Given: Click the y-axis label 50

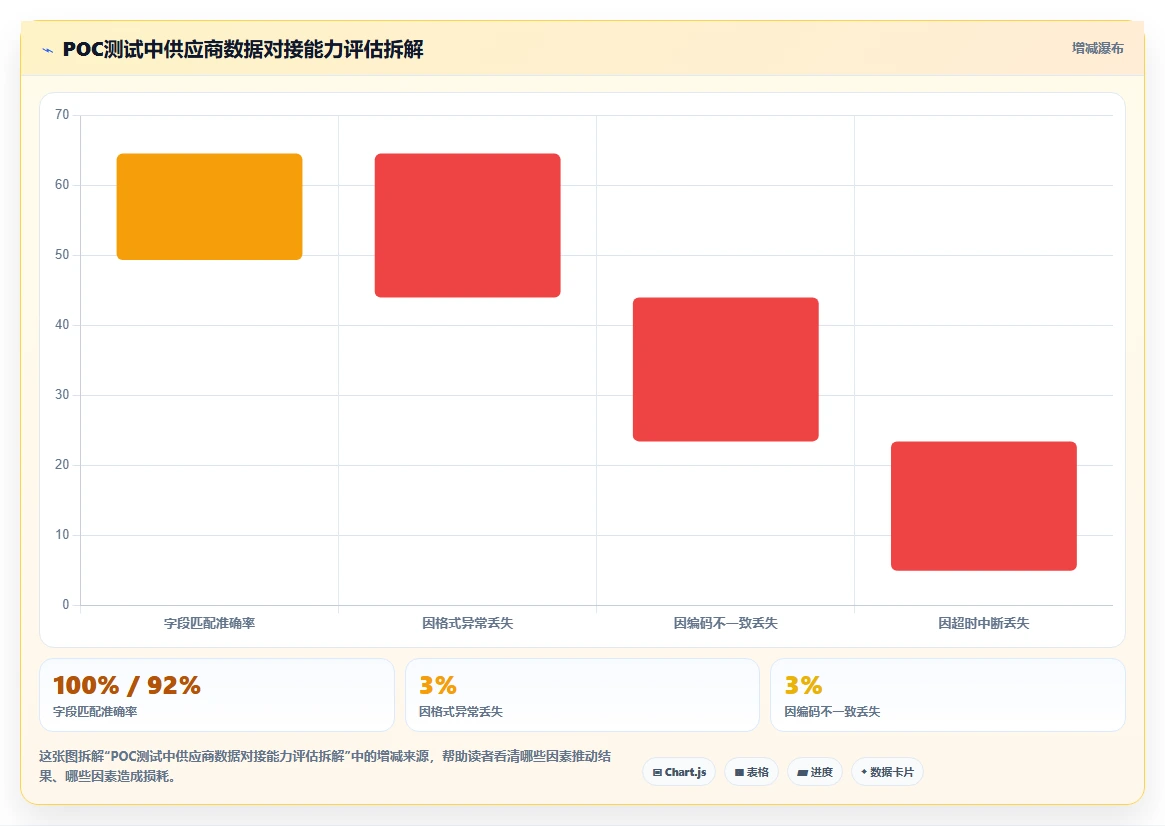Looking at the screenshot, I should pos(62,254).
